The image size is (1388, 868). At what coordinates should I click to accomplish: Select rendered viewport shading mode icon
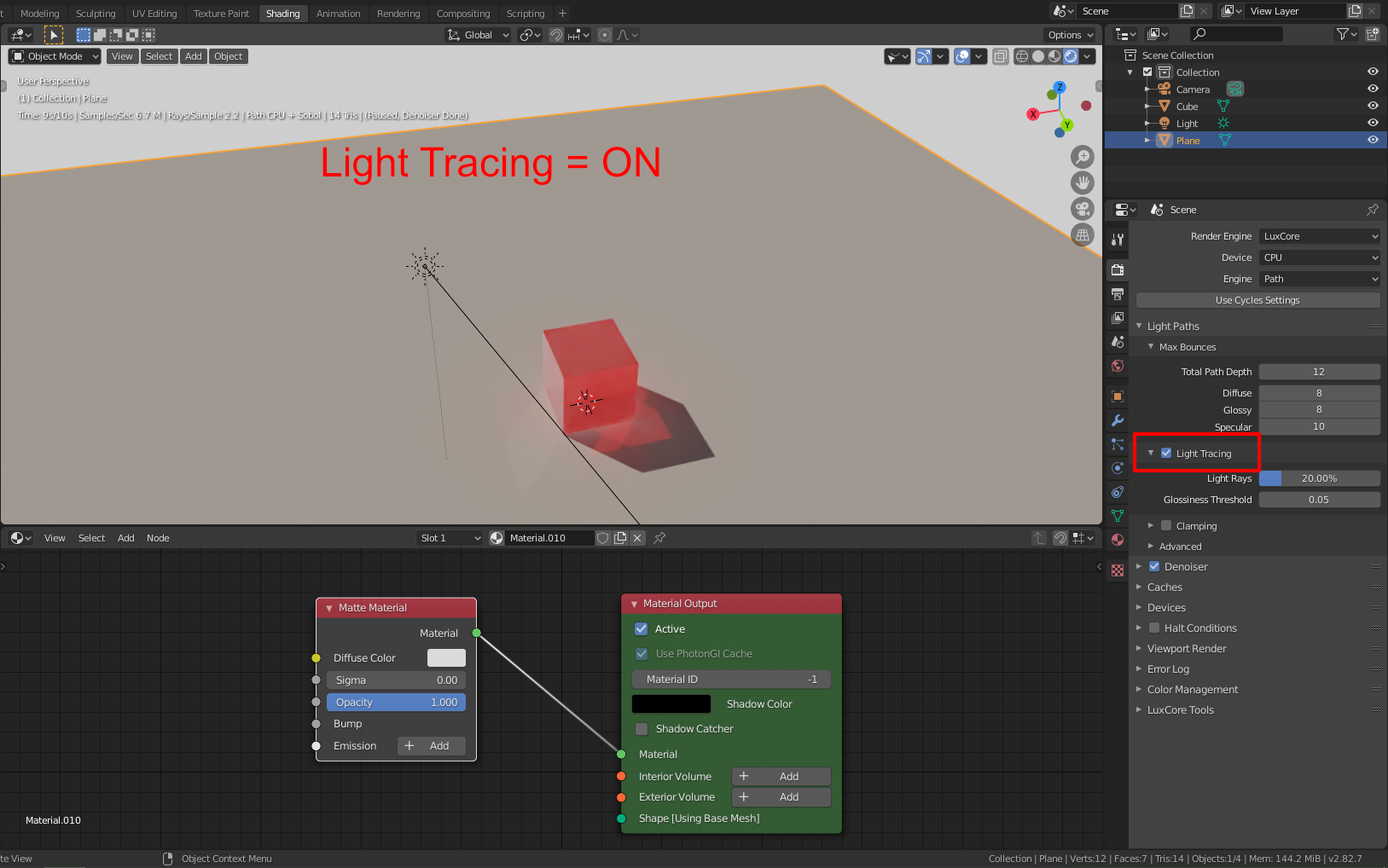point(1071,56)
